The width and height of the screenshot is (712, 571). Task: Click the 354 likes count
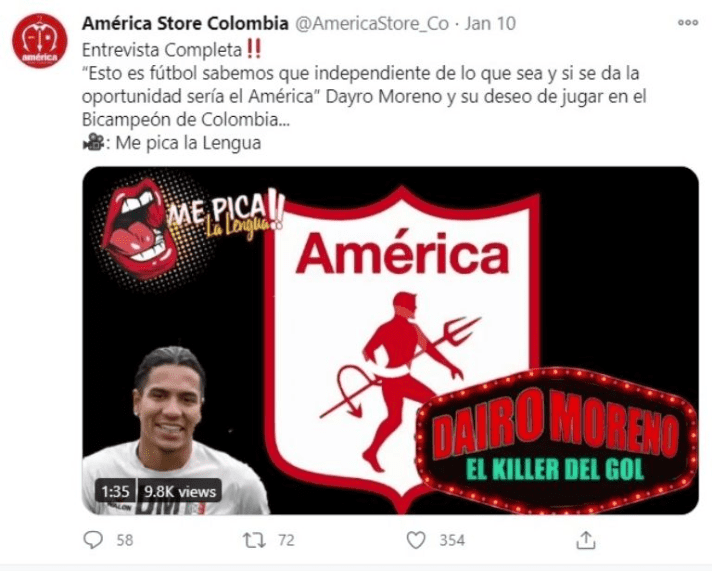[x=452, y=540]
